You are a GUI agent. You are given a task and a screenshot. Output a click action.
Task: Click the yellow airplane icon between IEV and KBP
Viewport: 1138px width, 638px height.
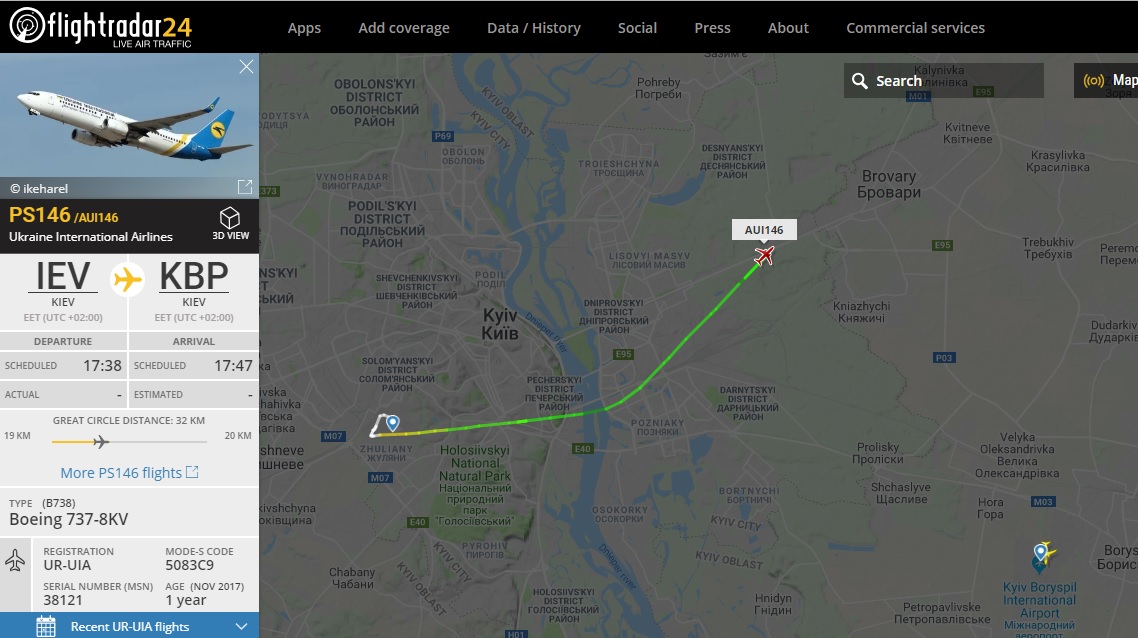(128, 279)
